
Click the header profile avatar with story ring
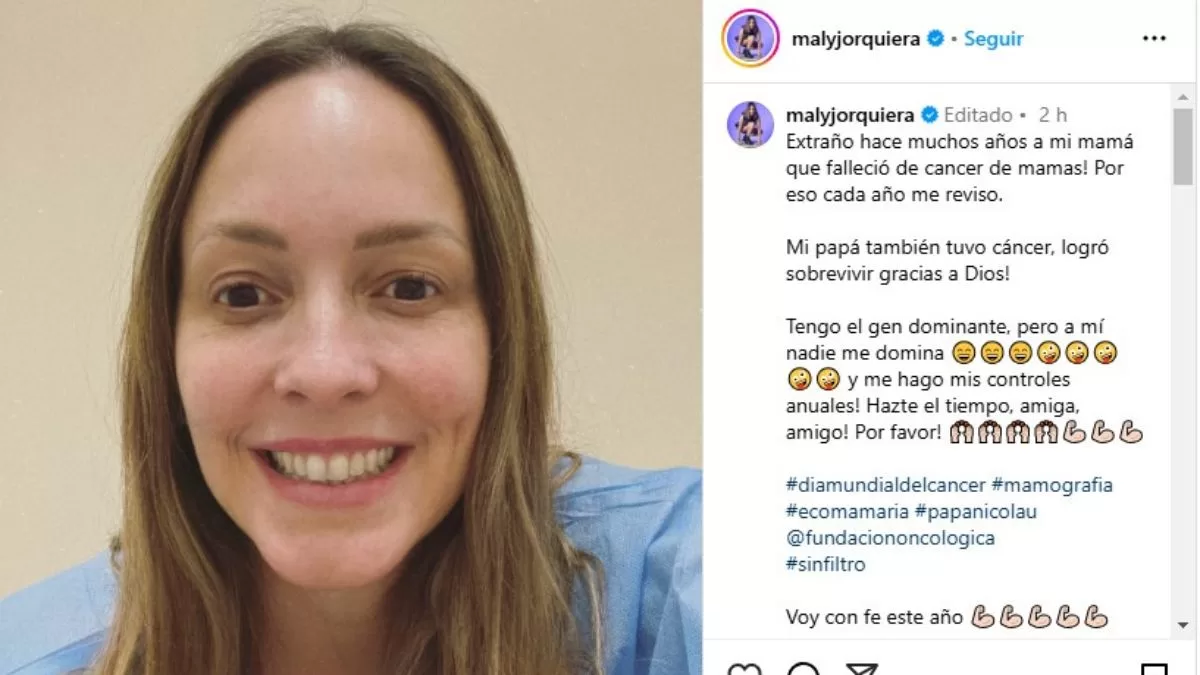coord(750,39)
